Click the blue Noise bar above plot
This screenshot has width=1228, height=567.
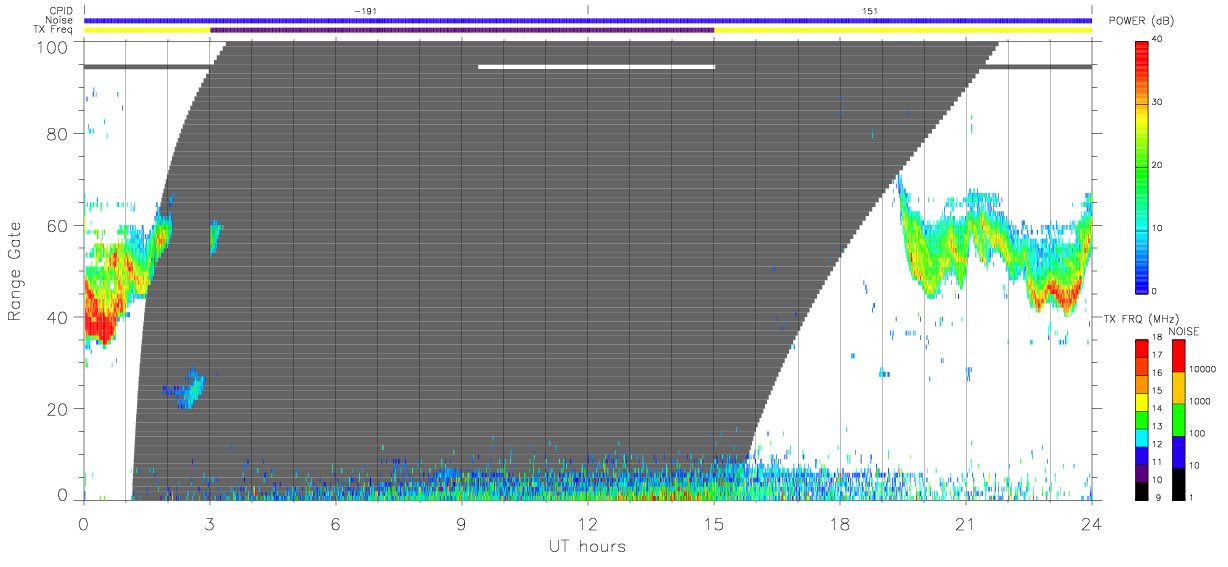[x=587, y=20]
